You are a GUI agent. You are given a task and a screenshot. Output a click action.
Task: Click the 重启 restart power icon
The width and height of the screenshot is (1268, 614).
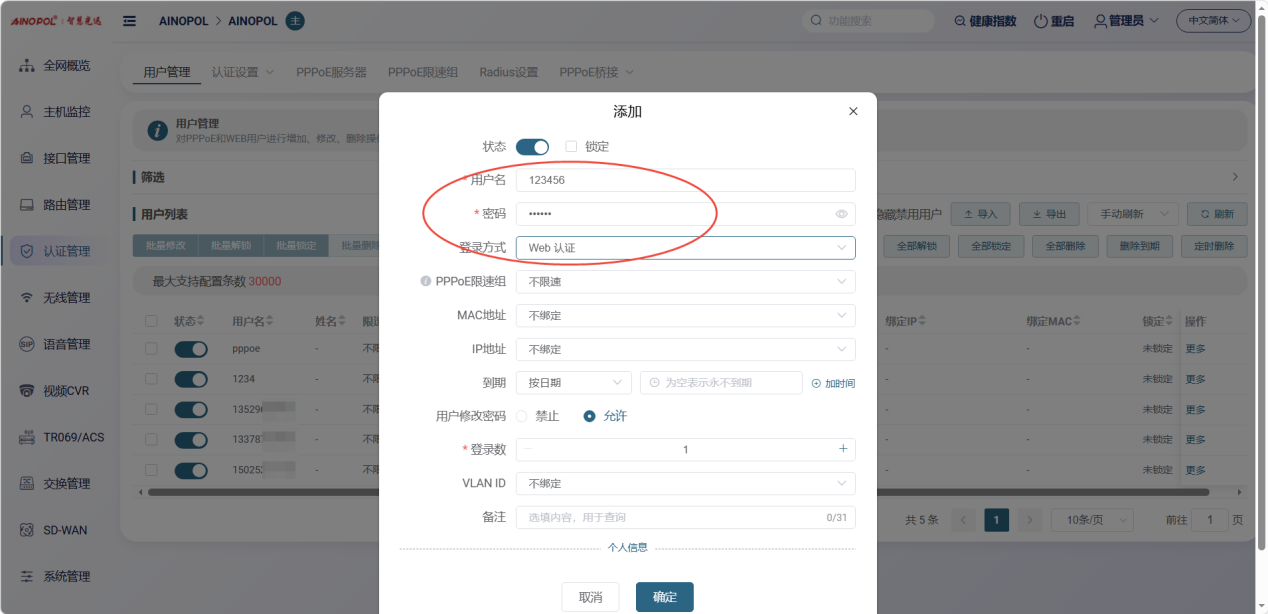point(1041,21)
